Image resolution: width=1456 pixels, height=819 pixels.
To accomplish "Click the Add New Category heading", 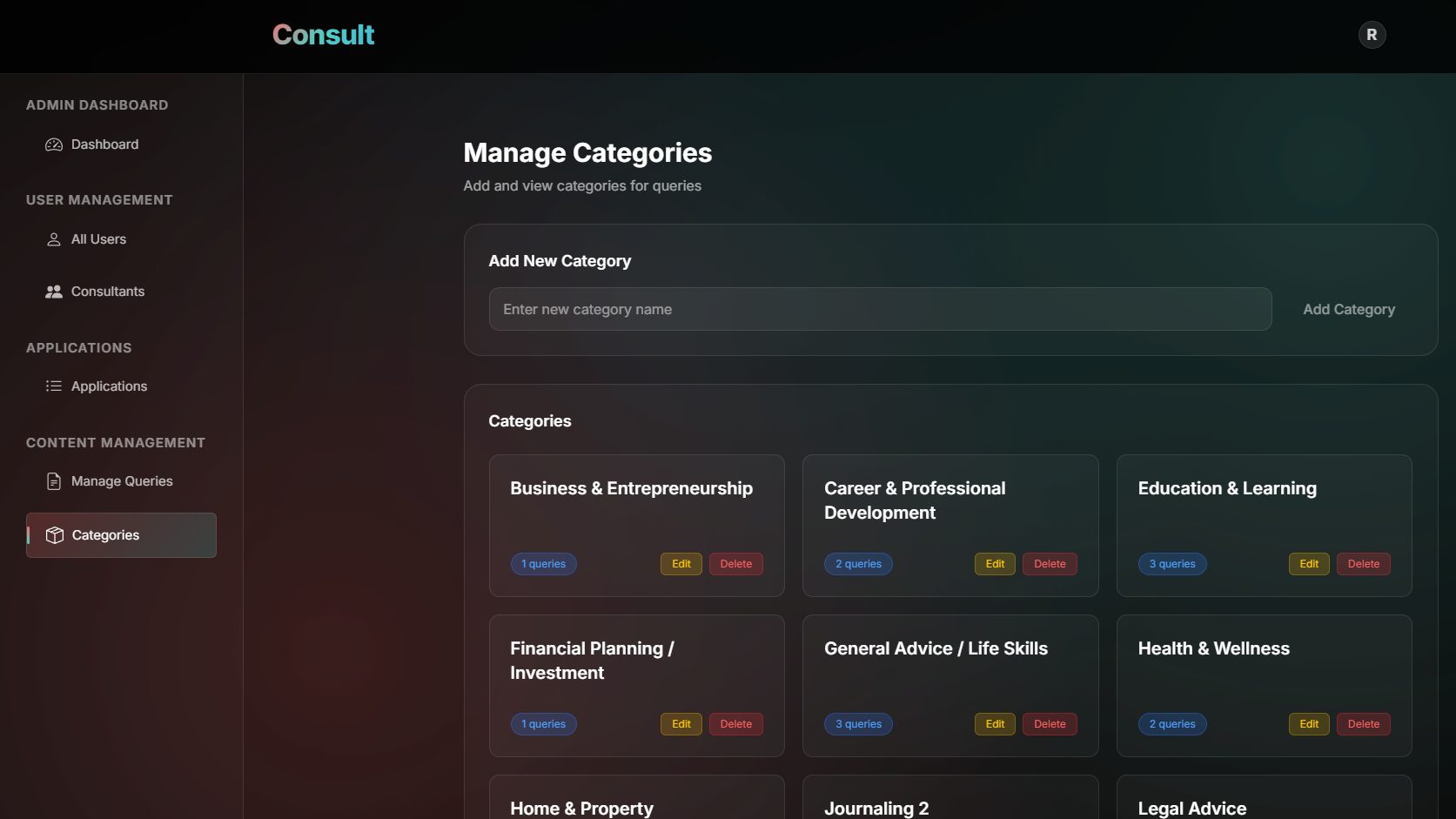I will (x=560, y=261).
